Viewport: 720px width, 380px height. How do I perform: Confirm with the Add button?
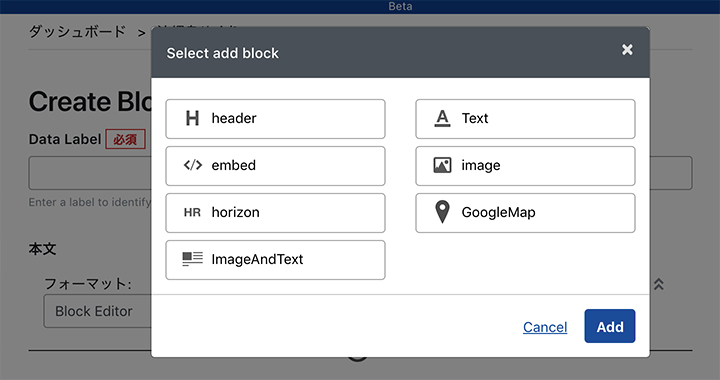610,326
